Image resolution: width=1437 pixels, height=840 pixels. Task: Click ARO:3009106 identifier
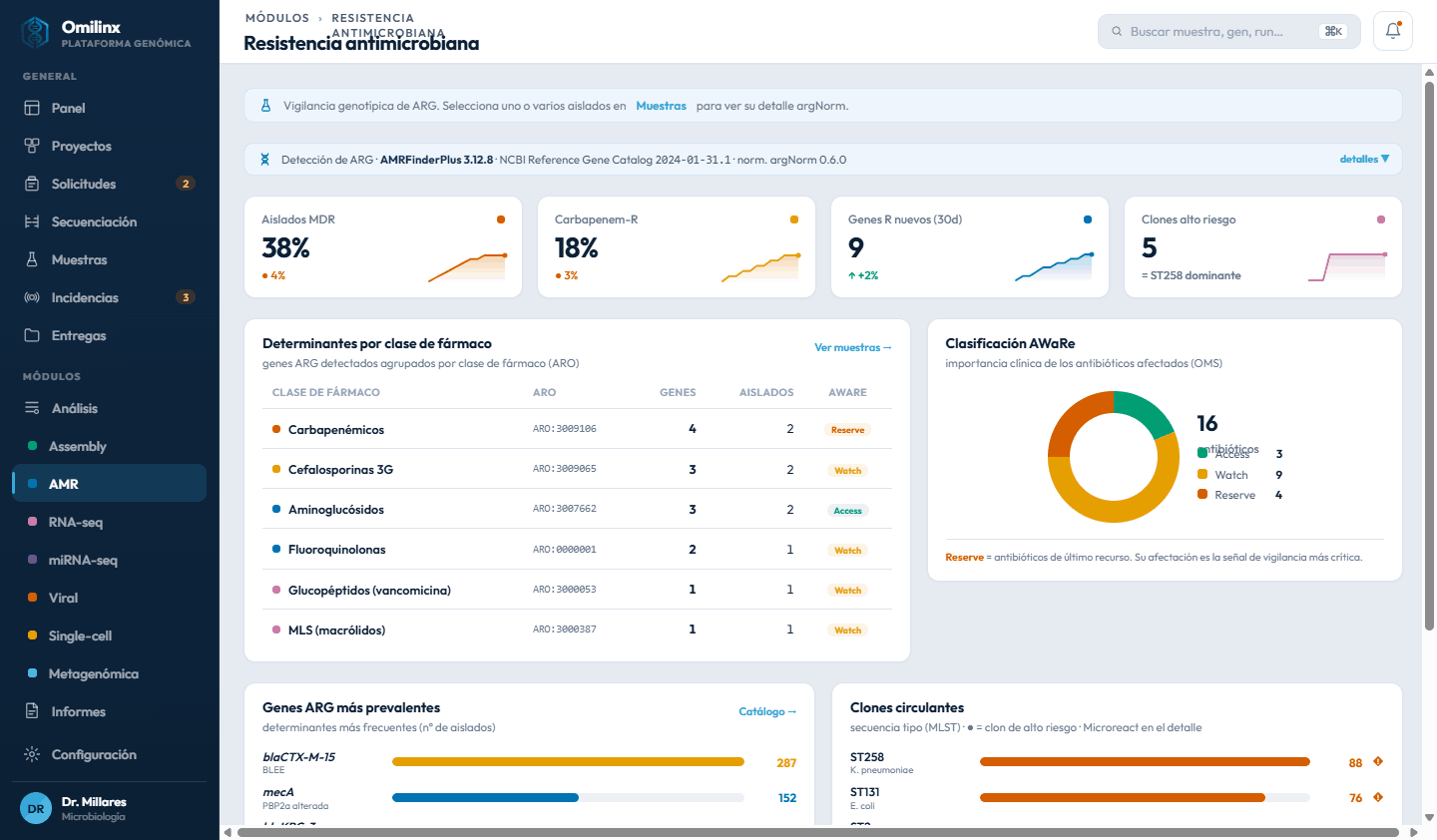565,429
